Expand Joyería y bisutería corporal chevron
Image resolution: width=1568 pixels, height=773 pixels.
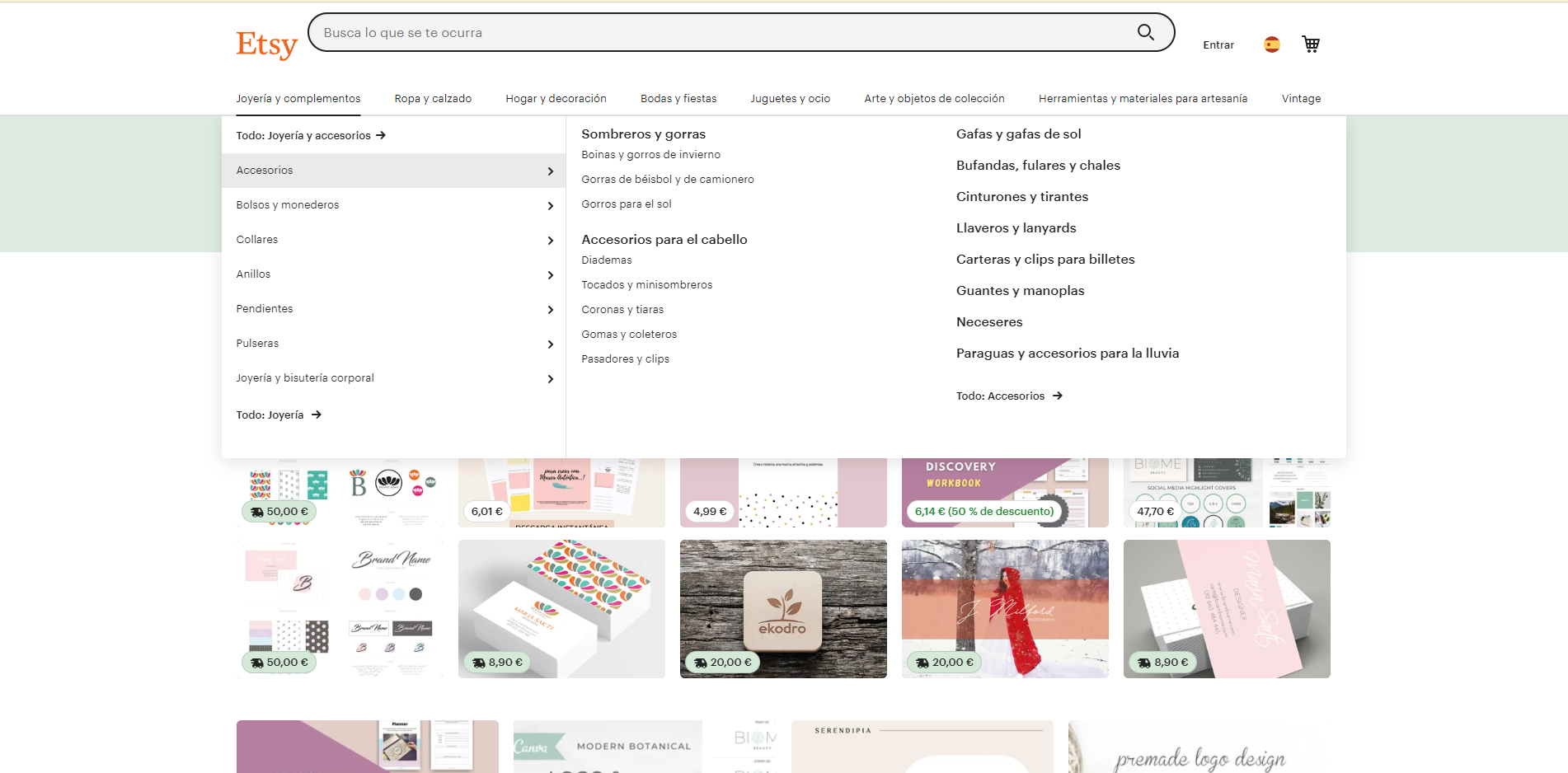[x=551, y=378]
